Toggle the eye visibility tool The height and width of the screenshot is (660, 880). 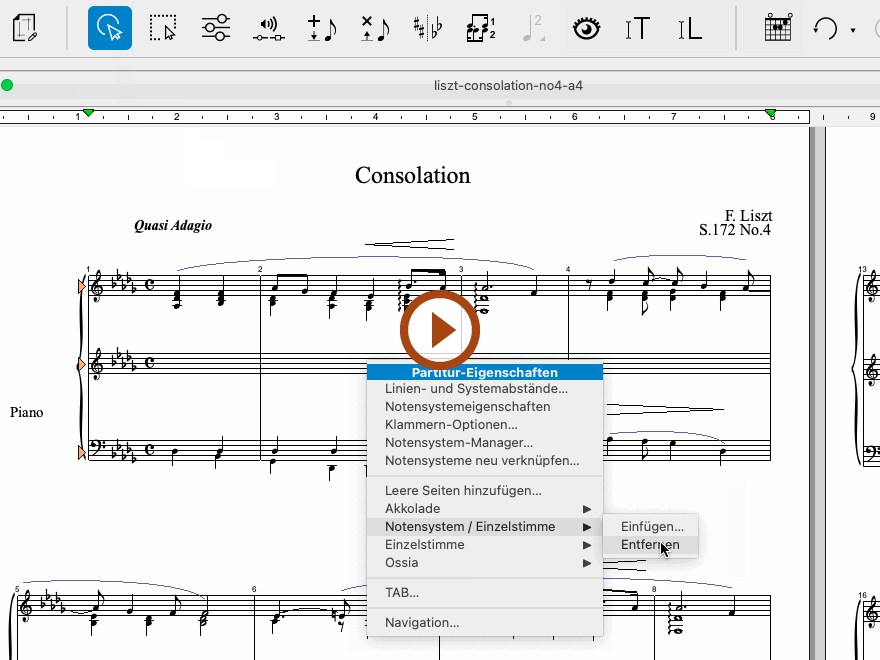586,28
